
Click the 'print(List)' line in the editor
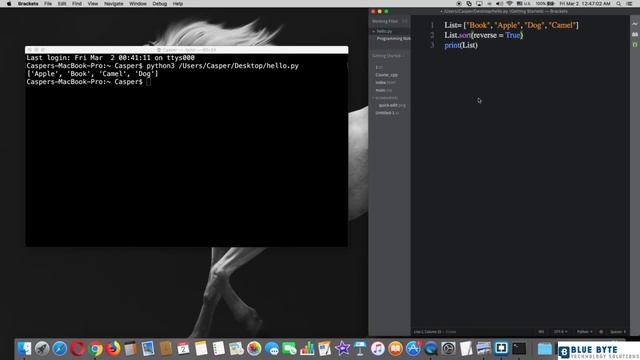coord(461,45)
